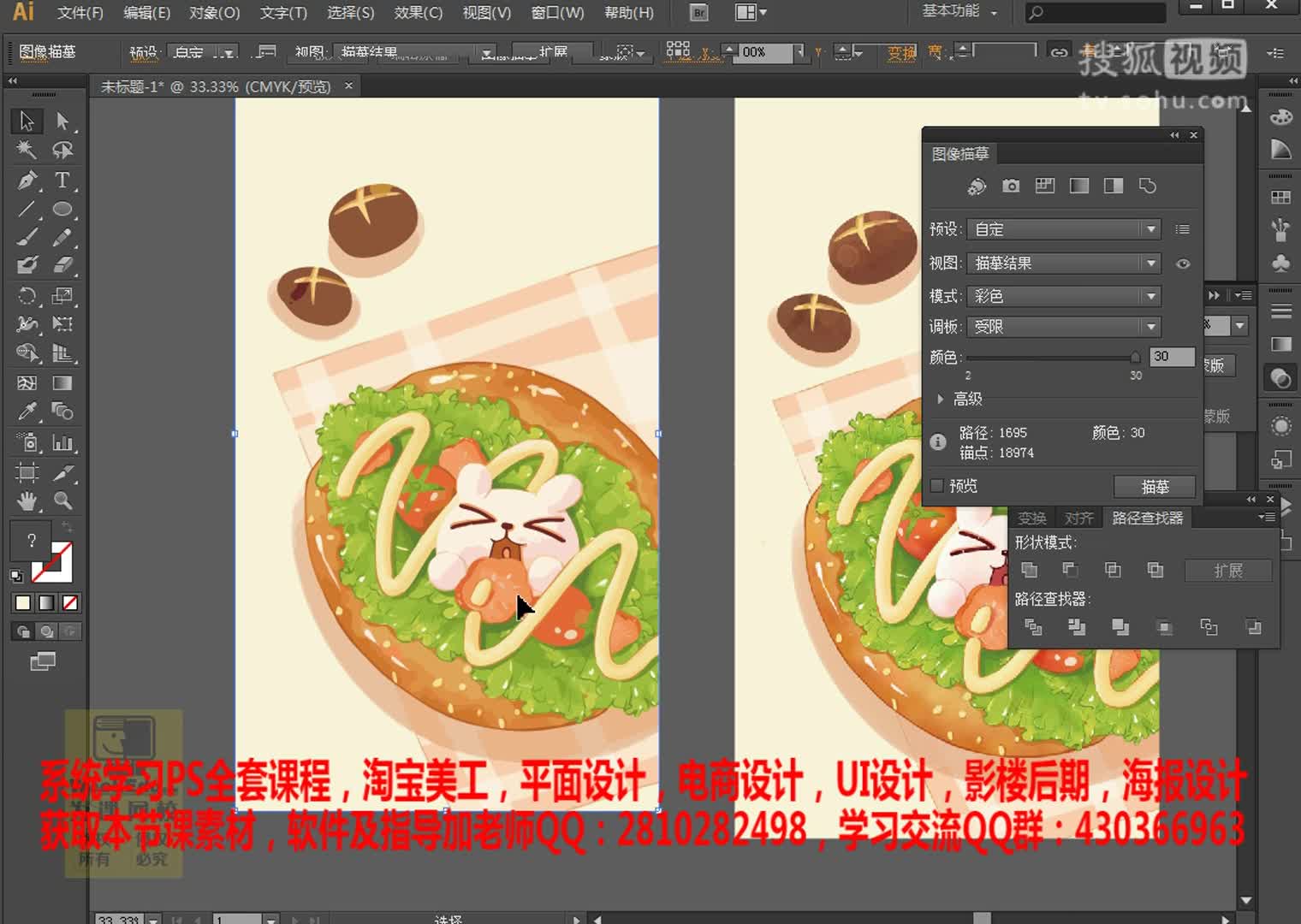1301x924 pixels.
Task: Click Minus Back pathfinder icon
Action: coord(1254,627)
